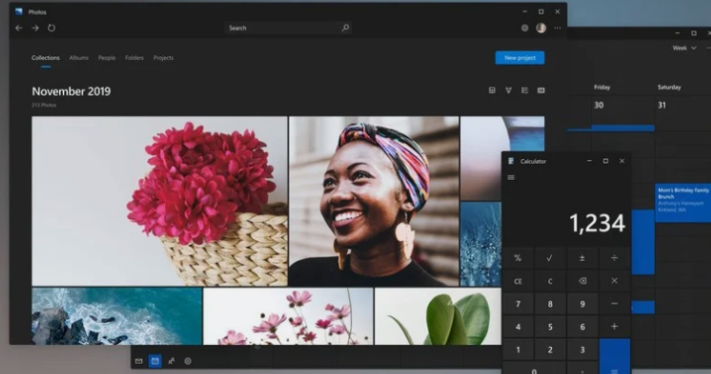Click the plus key in Calculator
711x374 pixels.
click(x=614, y=326)
